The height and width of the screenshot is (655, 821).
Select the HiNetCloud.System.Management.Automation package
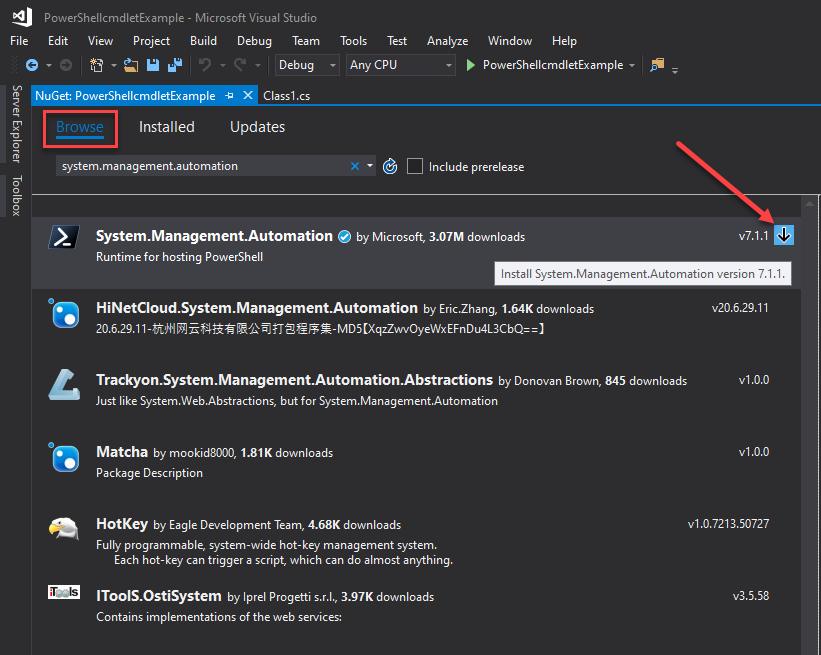(x=416, y=325)
